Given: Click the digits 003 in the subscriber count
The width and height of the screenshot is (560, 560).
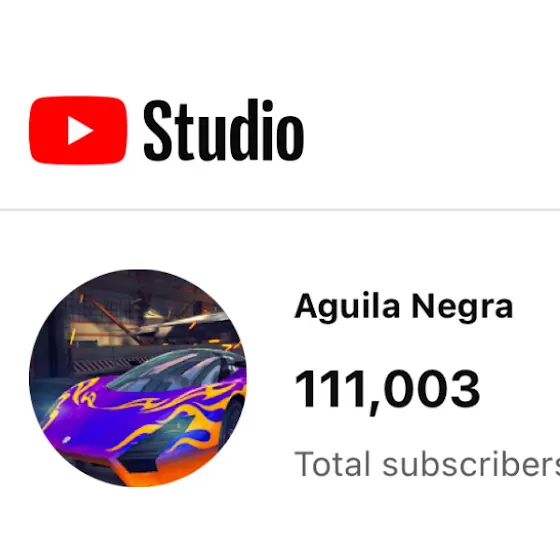Looking at the screenshot, I should pos(432,389).
